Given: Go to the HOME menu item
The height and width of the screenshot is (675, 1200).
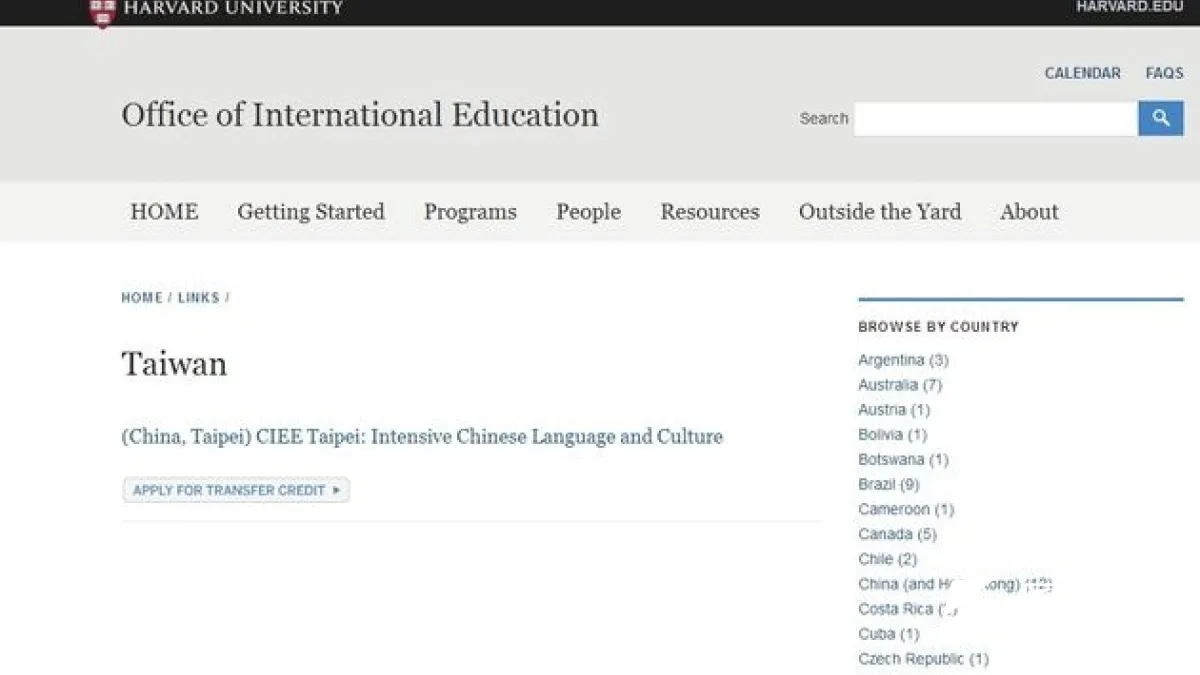Looking at the screenshot, I should point(164,212).
